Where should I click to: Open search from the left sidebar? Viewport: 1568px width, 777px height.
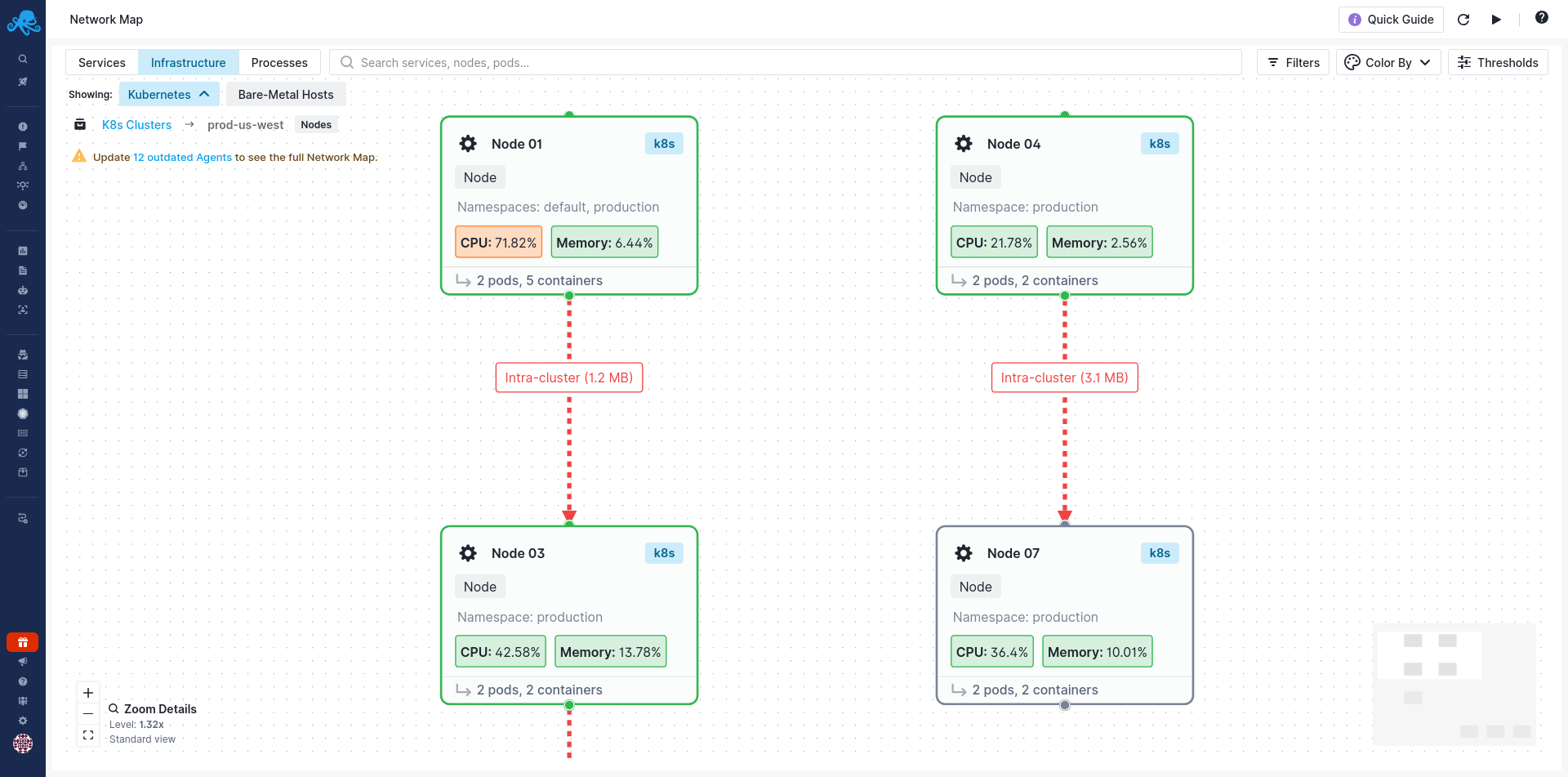[23, 59]
